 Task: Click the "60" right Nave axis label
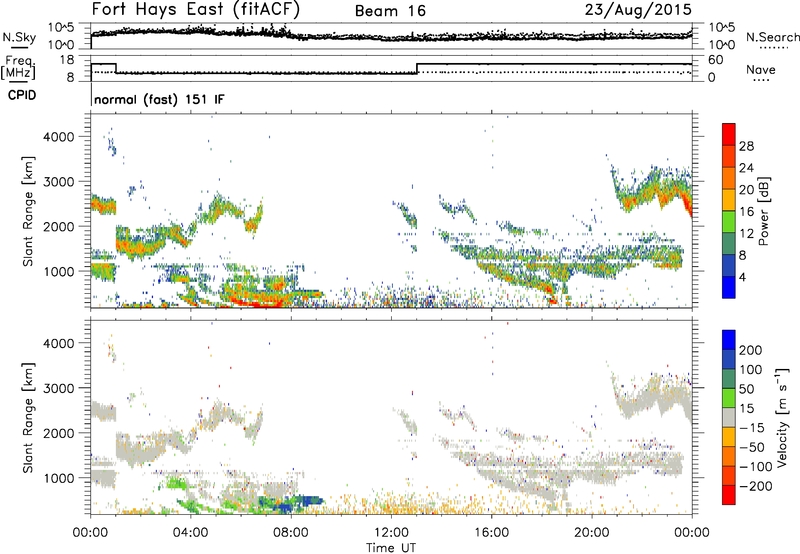click(x=715, y=60)
